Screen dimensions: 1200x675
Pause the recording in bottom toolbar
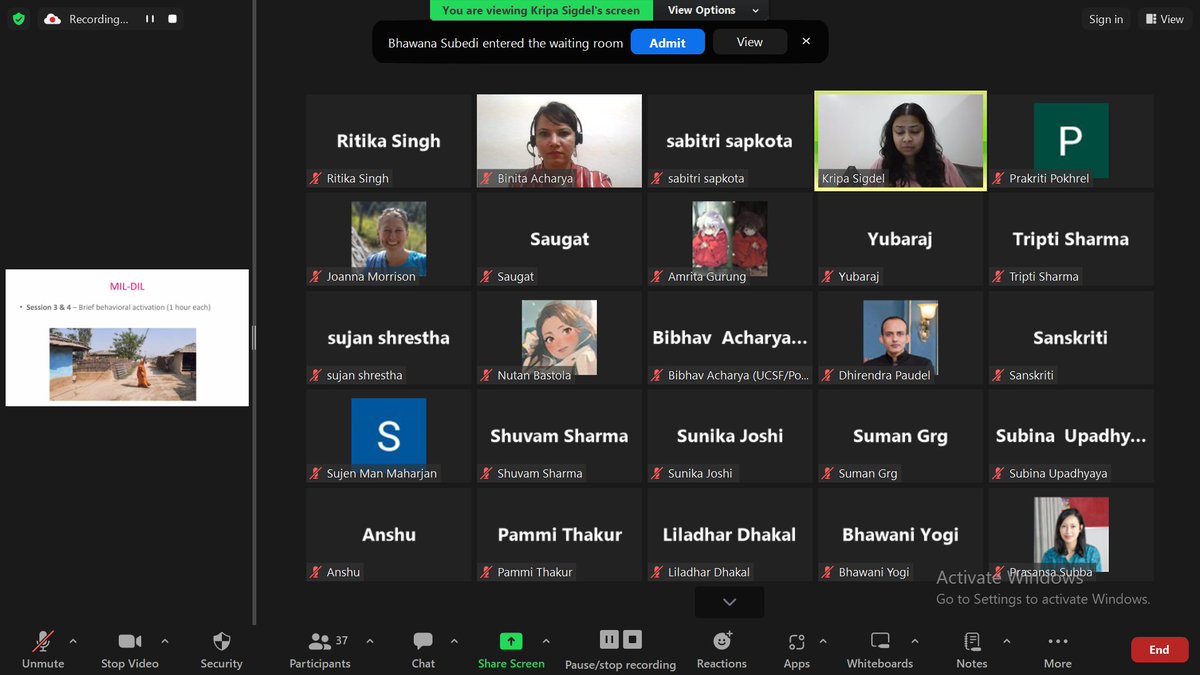tap(609, 640)
